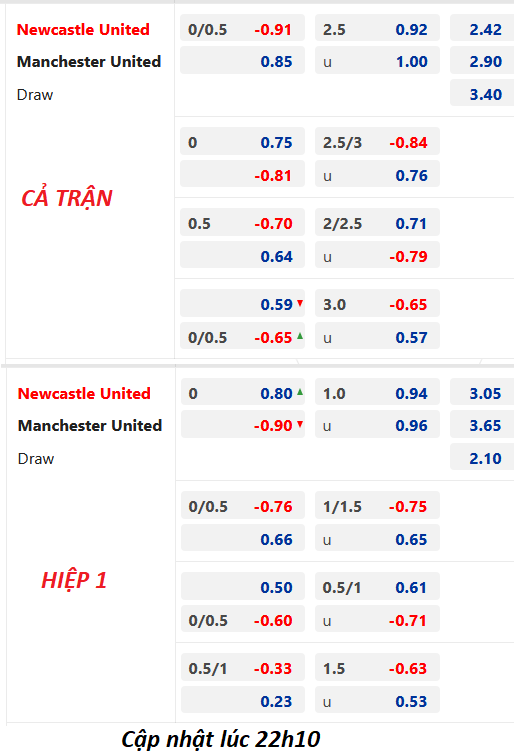Click the red down arrow beside -0.90
Viewport: 514px width, 756px height.
[300, 424]
